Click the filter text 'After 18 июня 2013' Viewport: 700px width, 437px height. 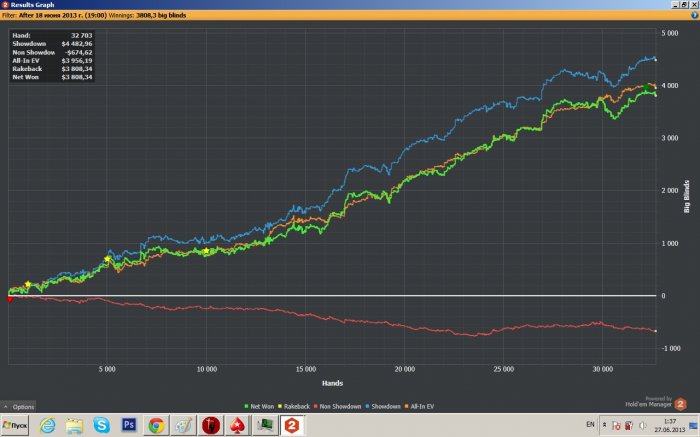pos(62,15)
